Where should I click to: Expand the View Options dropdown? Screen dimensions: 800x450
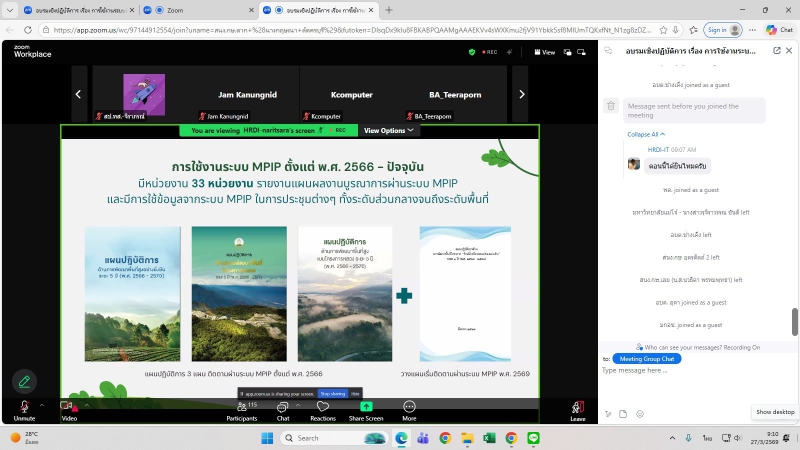[388, 131]
